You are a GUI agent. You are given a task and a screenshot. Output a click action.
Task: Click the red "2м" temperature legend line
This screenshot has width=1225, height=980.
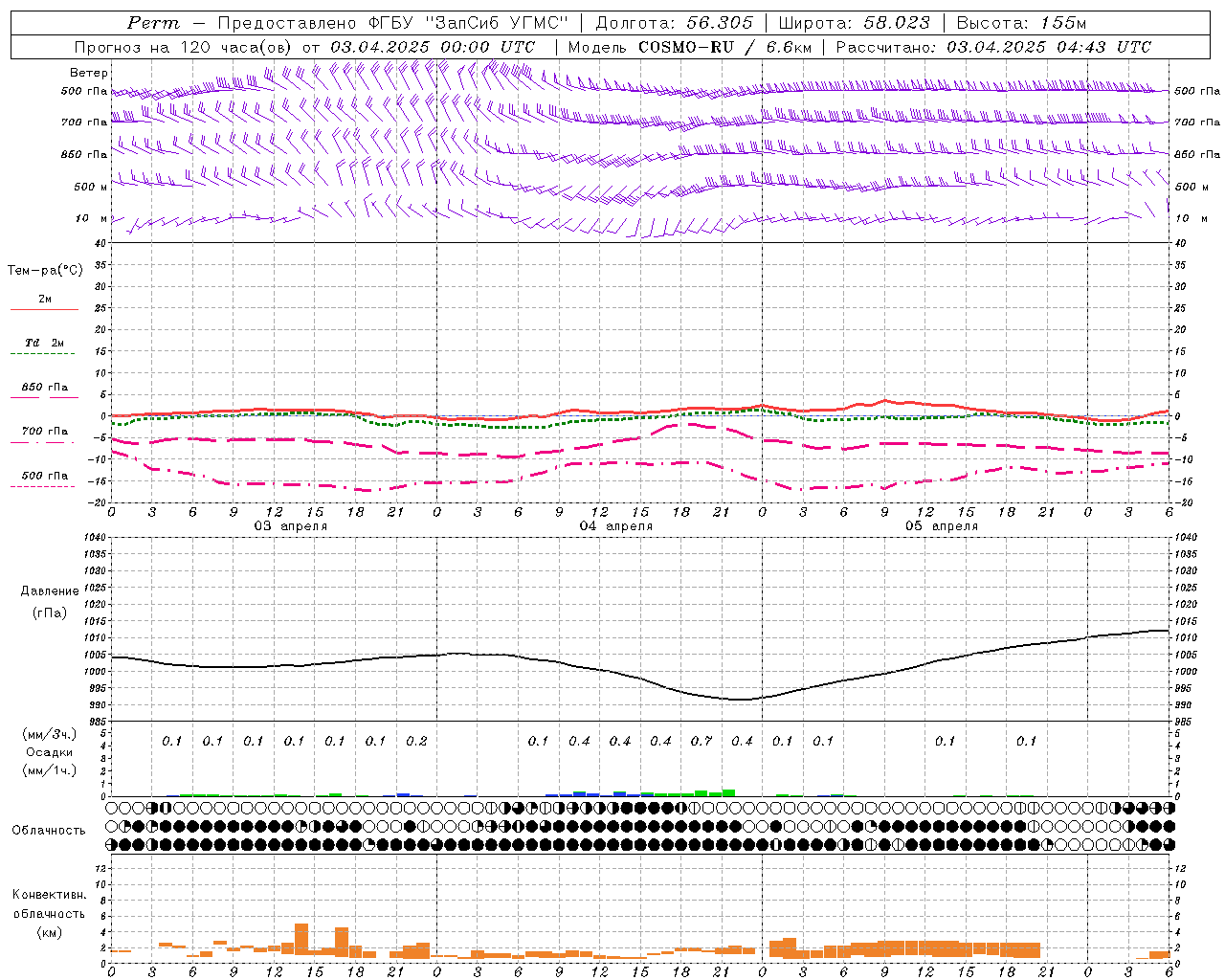pyautogui.click(x=44, y=309)
